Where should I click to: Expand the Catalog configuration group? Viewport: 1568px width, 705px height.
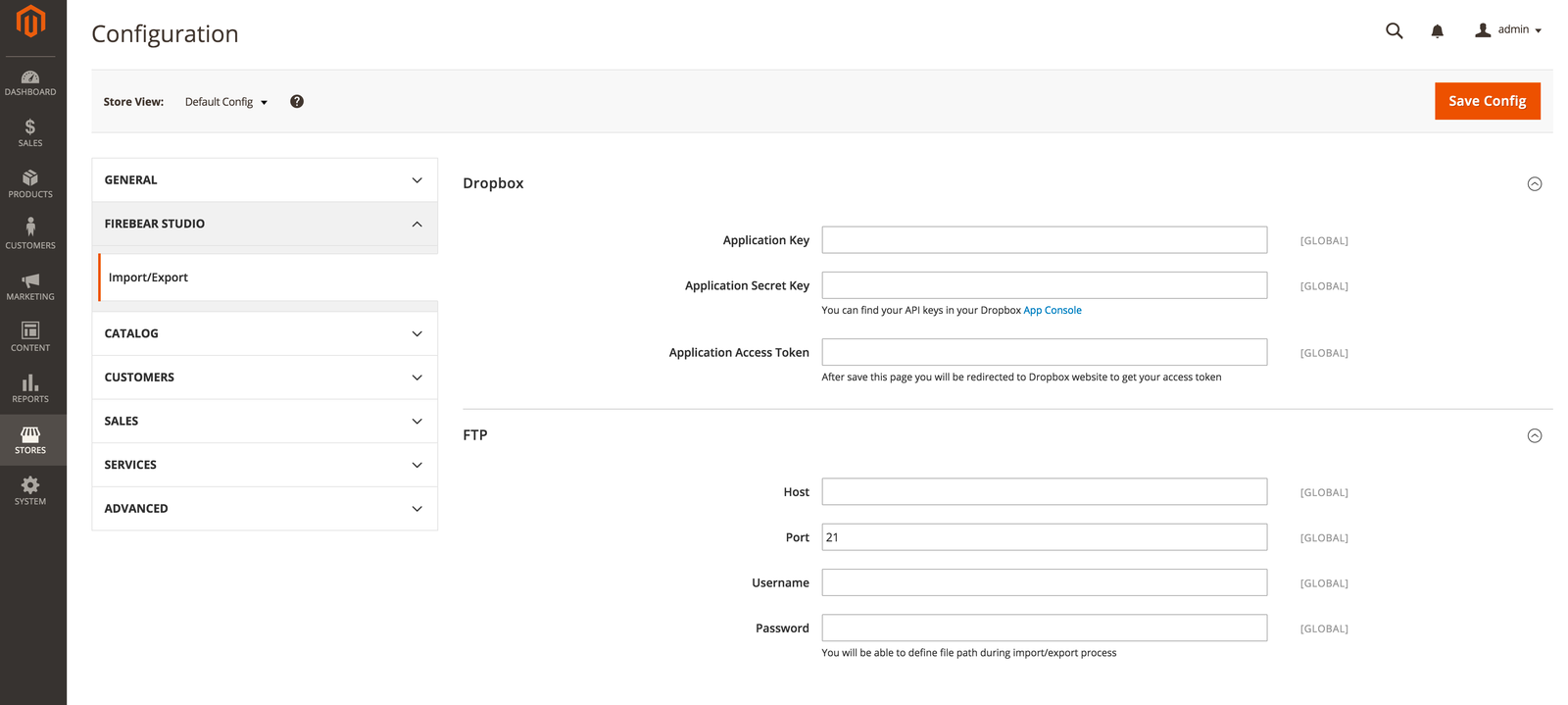click(x=265, y=333)
